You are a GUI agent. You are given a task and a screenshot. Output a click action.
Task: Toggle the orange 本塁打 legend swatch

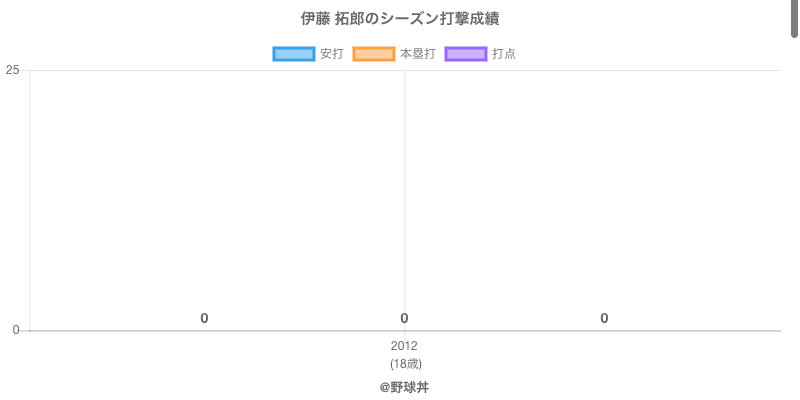point(373,54)
